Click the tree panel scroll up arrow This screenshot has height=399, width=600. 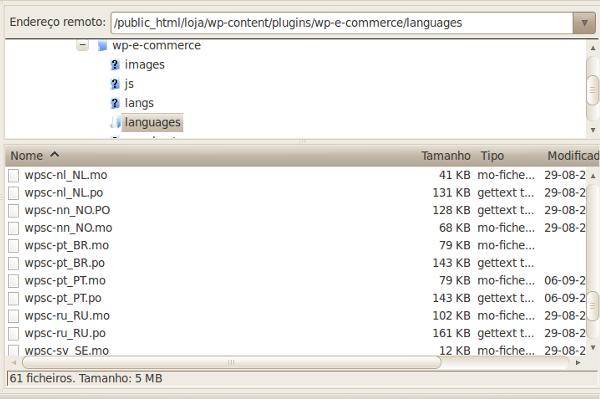[593, 48]
